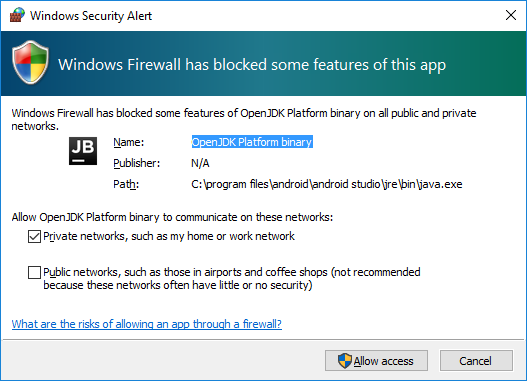This screenshot has height=381, width=527.
Task: Click the Windows Firewall shield icon
Action: tap(31, 62)
